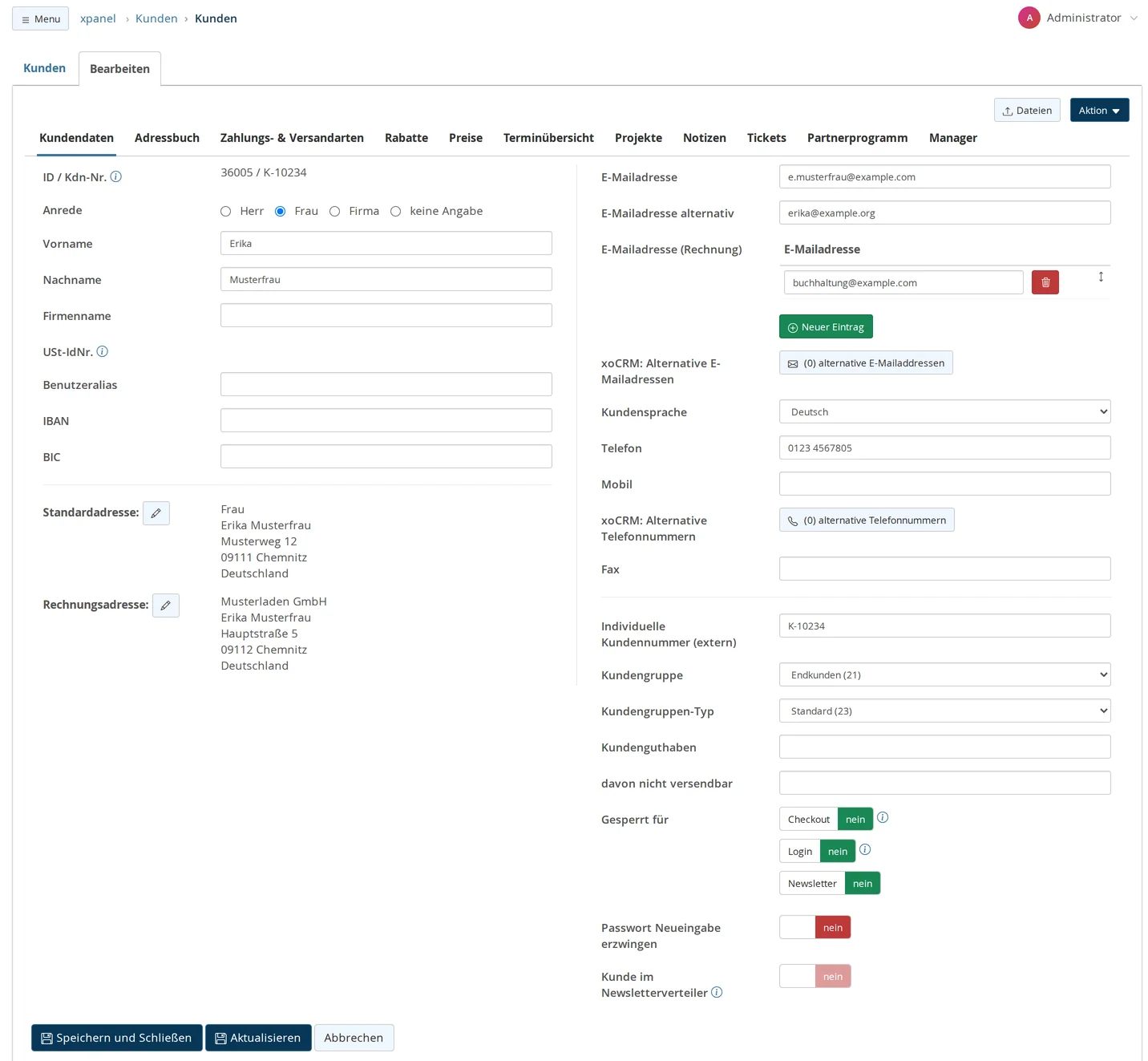The image size is (1148, 1061).
Task: Click the xpanel breadcrumb link
Action: tap(98, 18)
